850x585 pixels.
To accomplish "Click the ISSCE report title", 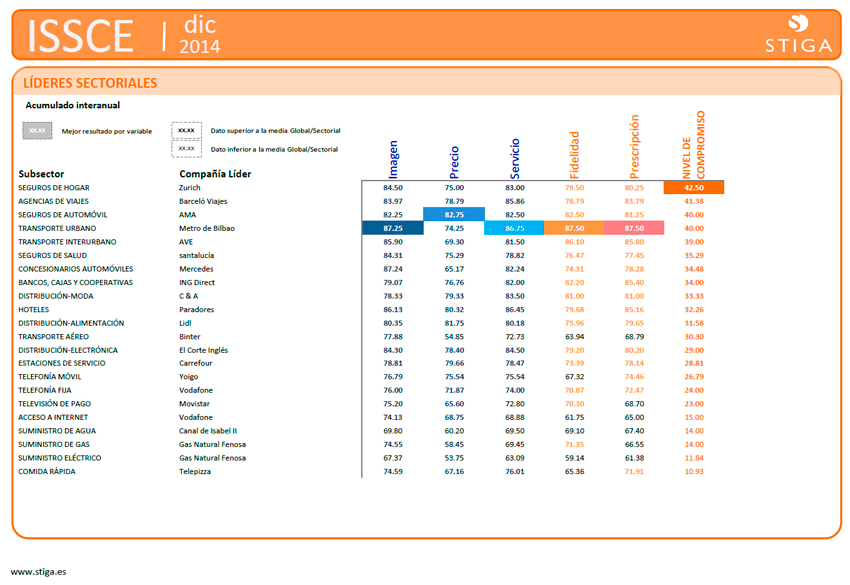I will 80,36.
